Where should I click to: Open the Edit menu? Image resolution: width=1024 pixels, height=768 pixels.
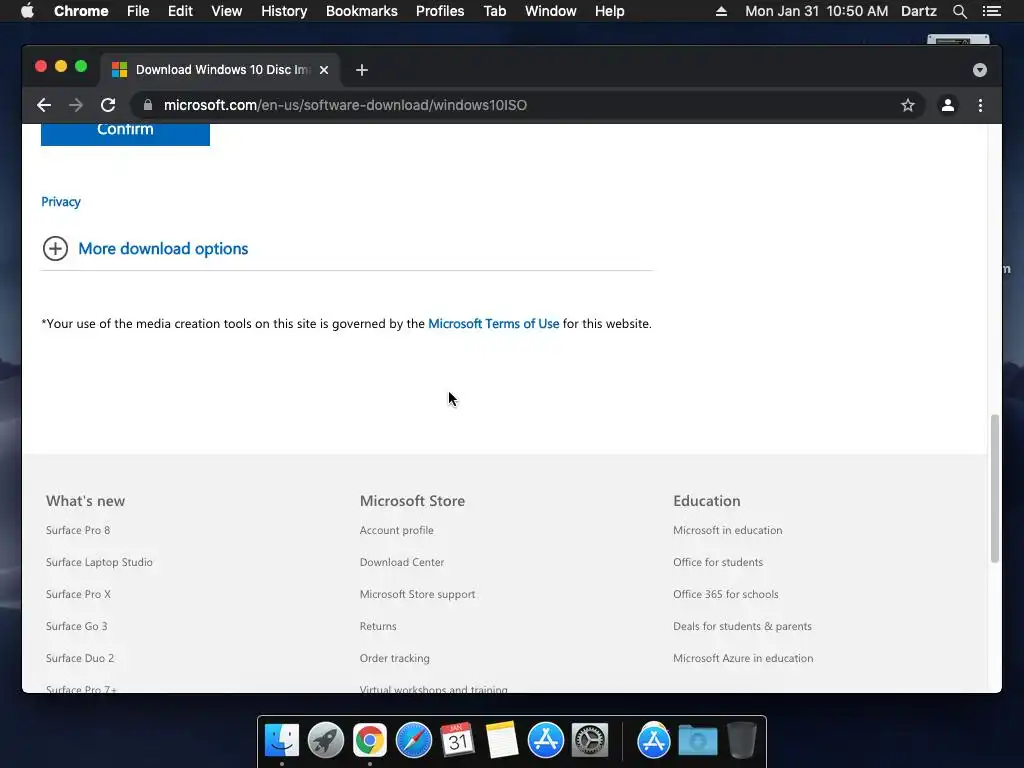180,11
